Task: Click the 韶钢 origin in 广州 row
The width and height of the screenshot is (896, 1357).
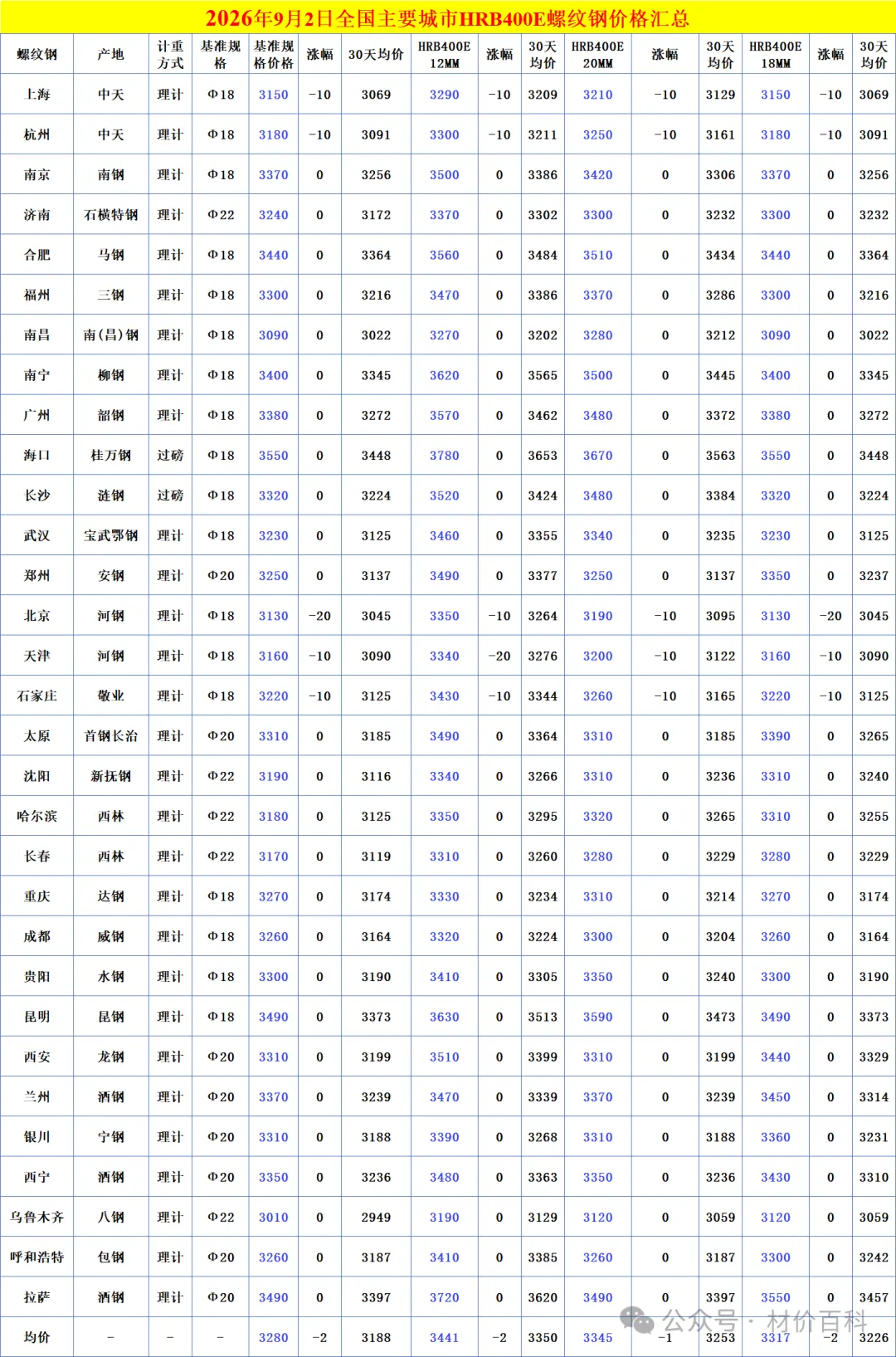Action: (x=111, y=415)
